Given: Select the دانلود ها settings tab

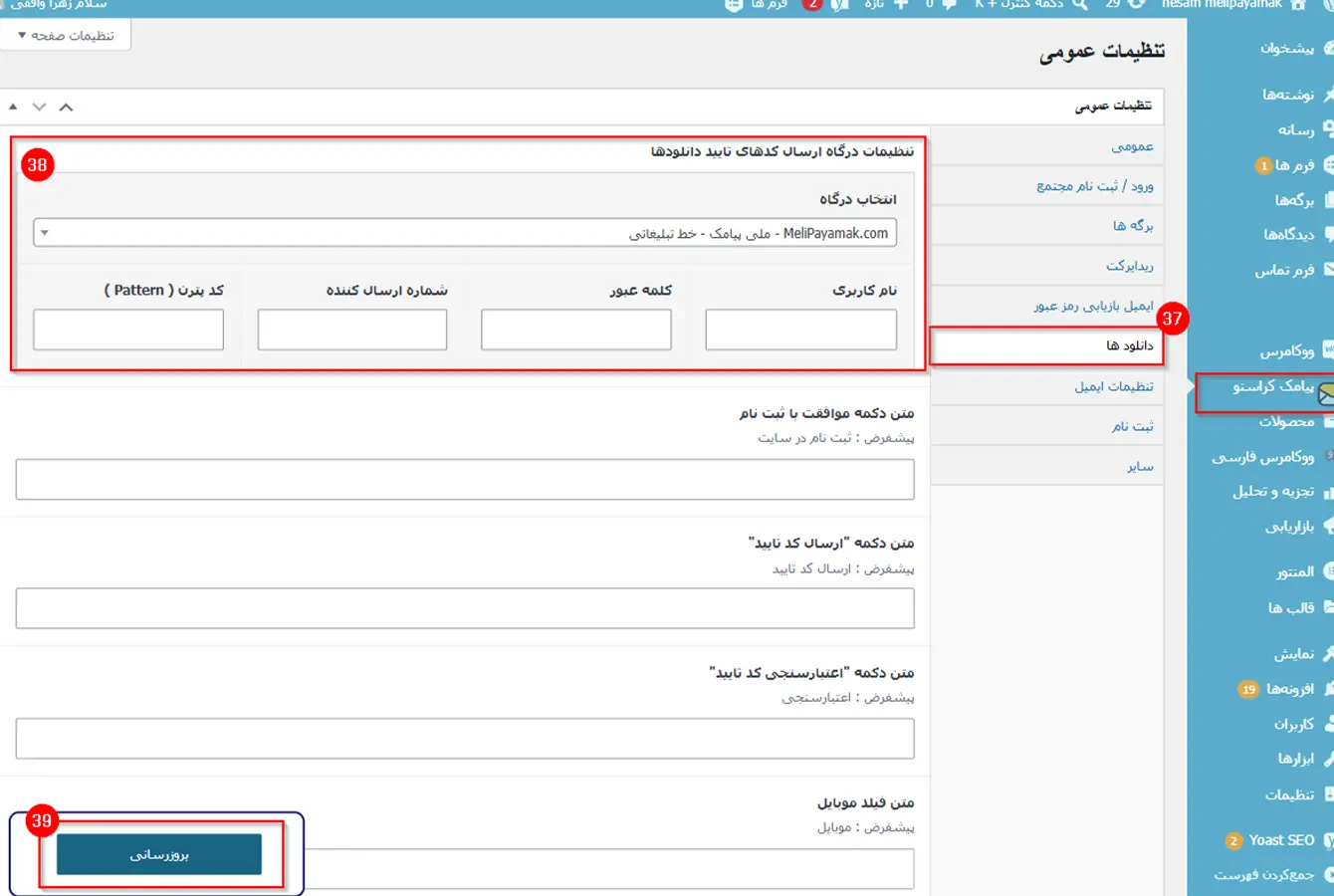Looking at the screenshot, I should pos(1046,345).
